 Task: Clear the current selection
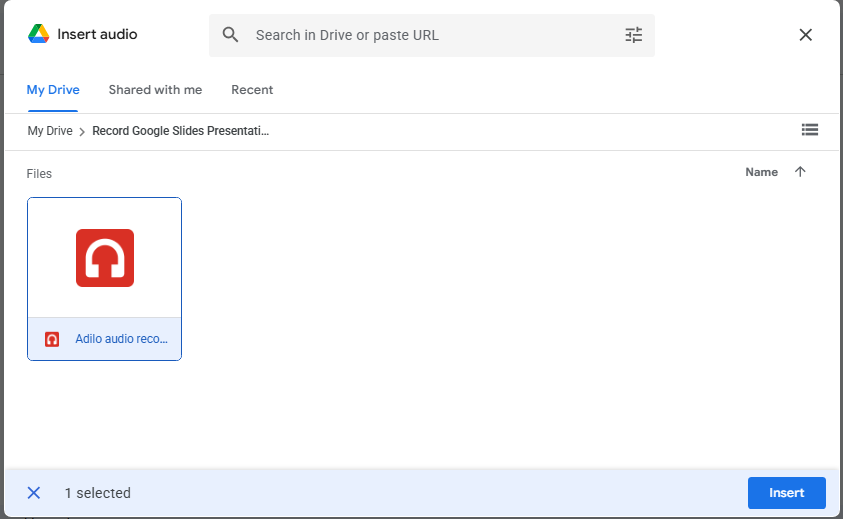(33, 493)
